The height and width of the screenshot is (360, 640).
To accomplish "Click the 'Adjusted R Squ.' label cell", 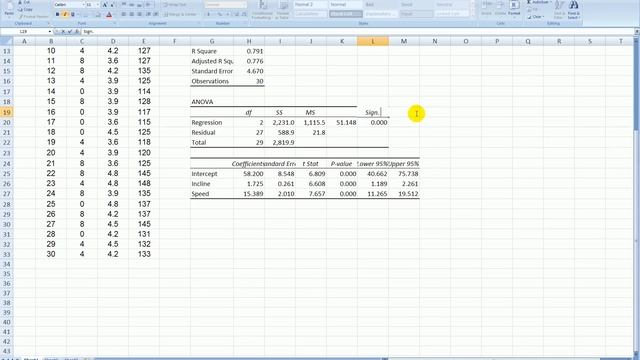I will (x=212, y=61).
